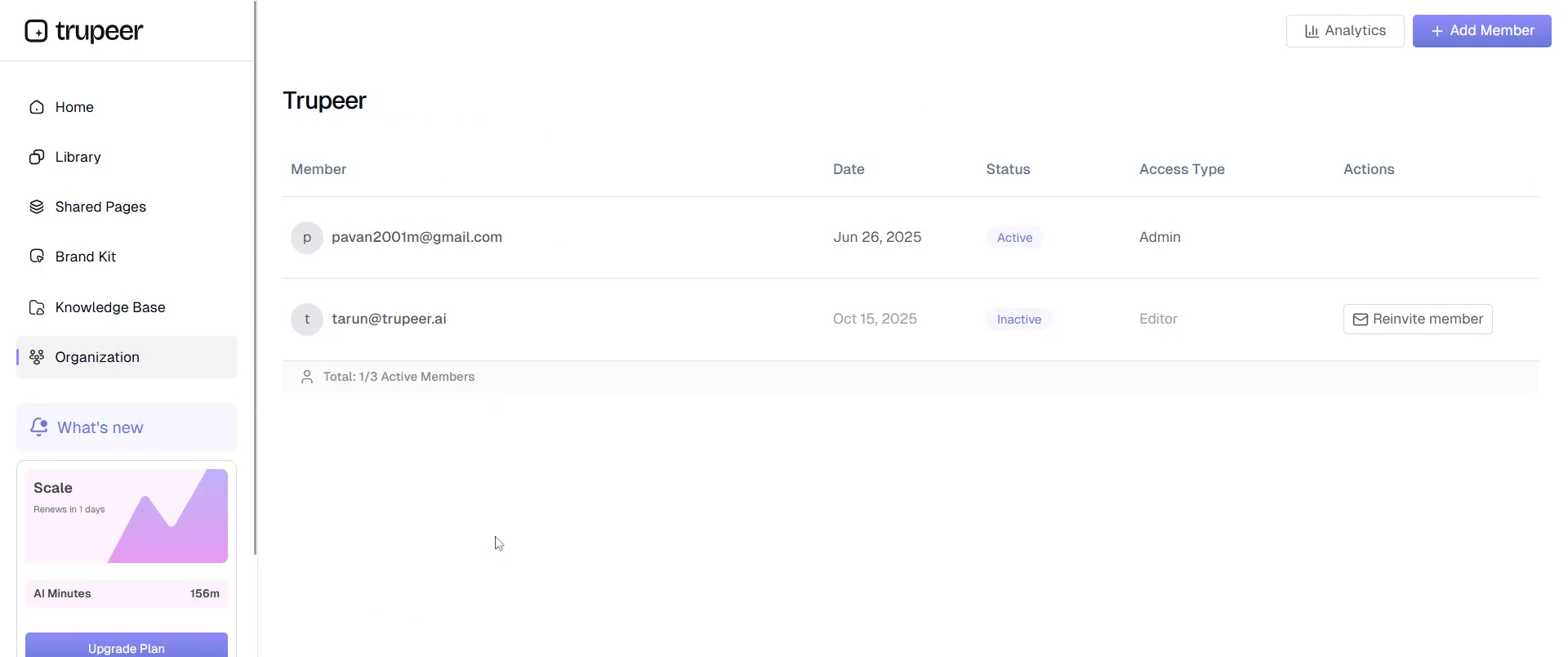This screenshot has height=657, width=1568.
Task: Click the AI Minutes 156m row
Action: pyautogui.click(x=127, y=594)
